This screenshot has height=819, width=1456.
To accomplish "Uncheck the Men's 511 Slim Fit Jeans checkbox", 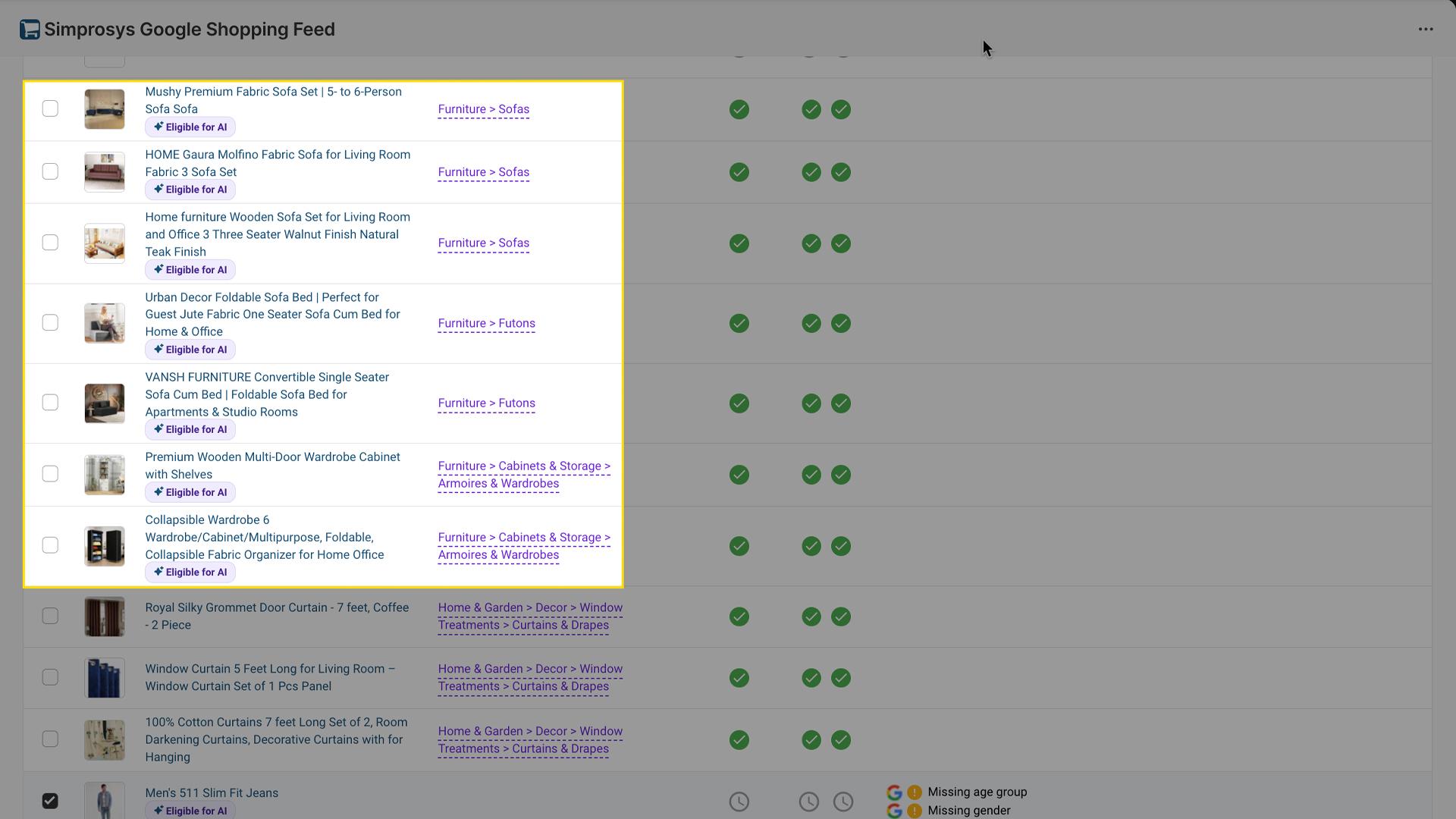I will tap(50, 801).
